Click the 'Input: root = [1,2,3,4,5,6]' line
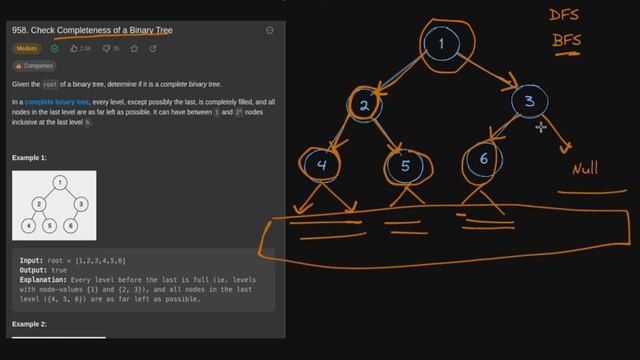Screen dimensions: 640x360 pyautogui.click(x=73, y=260)
